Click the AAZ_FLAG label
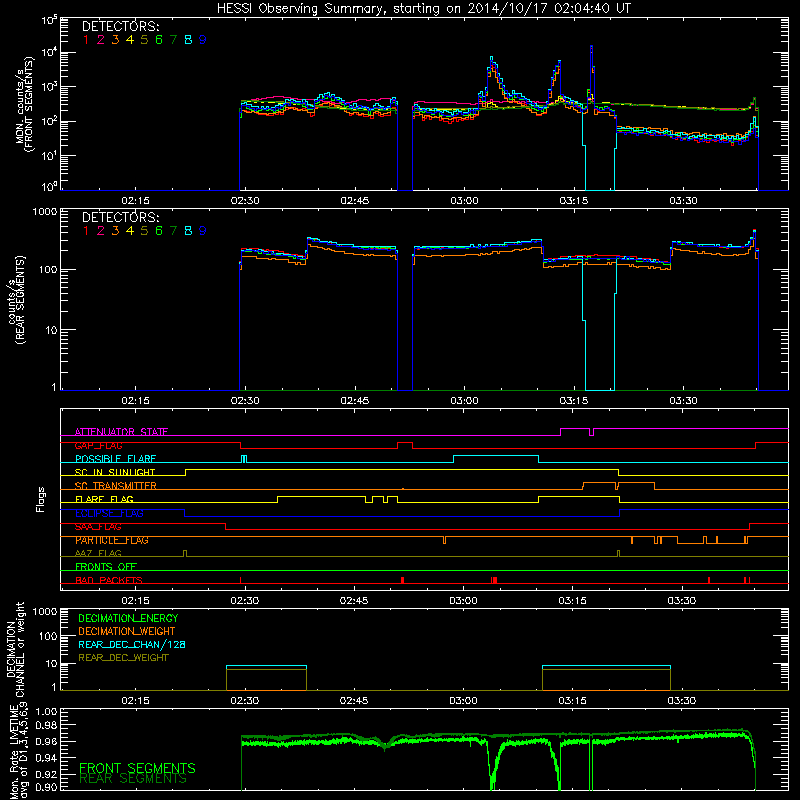The width and height of the screenshot is (800, 800). tap(98, 553)
